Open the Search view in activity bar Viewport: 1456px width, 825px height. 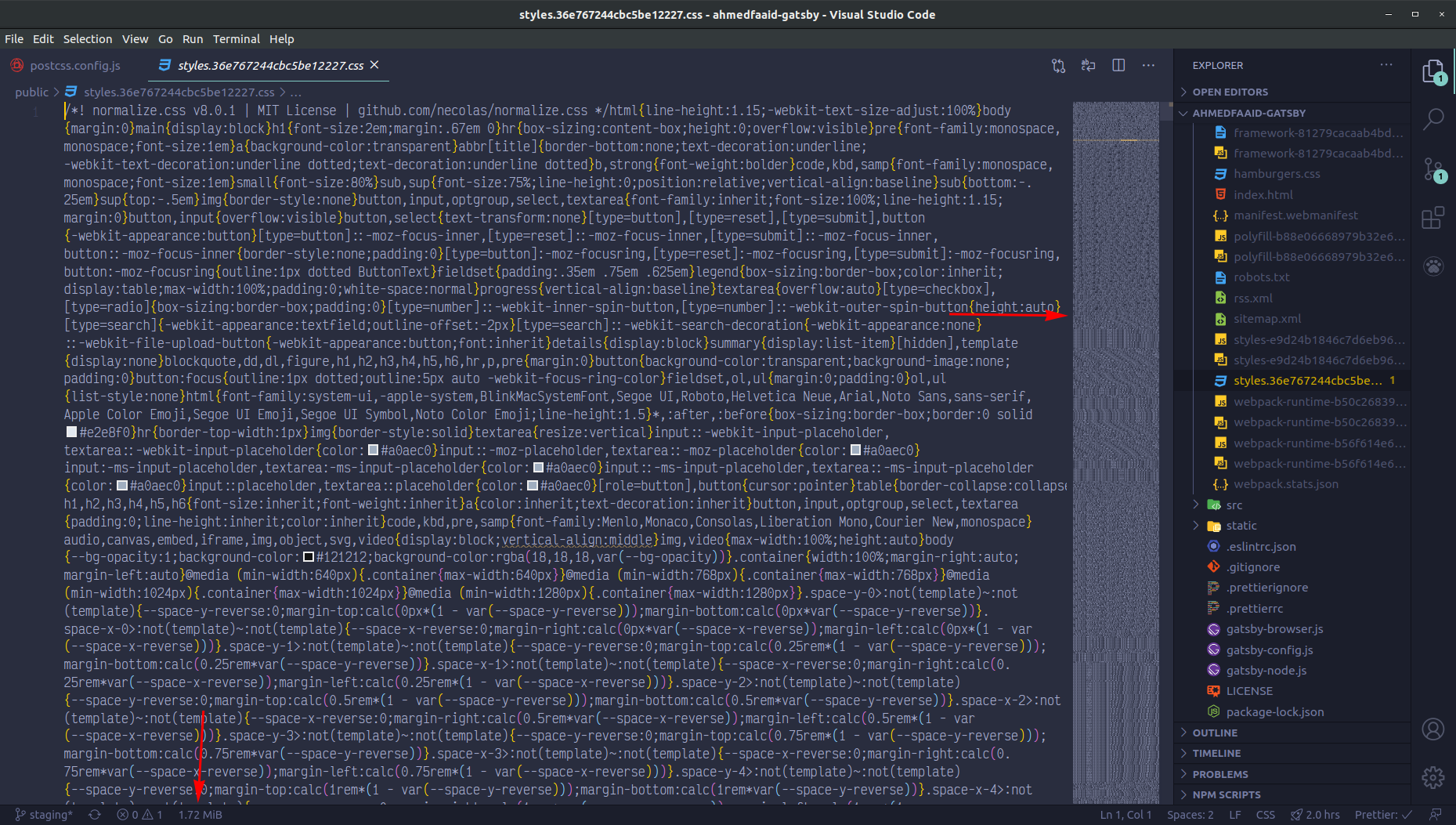pyautogui.click(x=1433, y=119)
